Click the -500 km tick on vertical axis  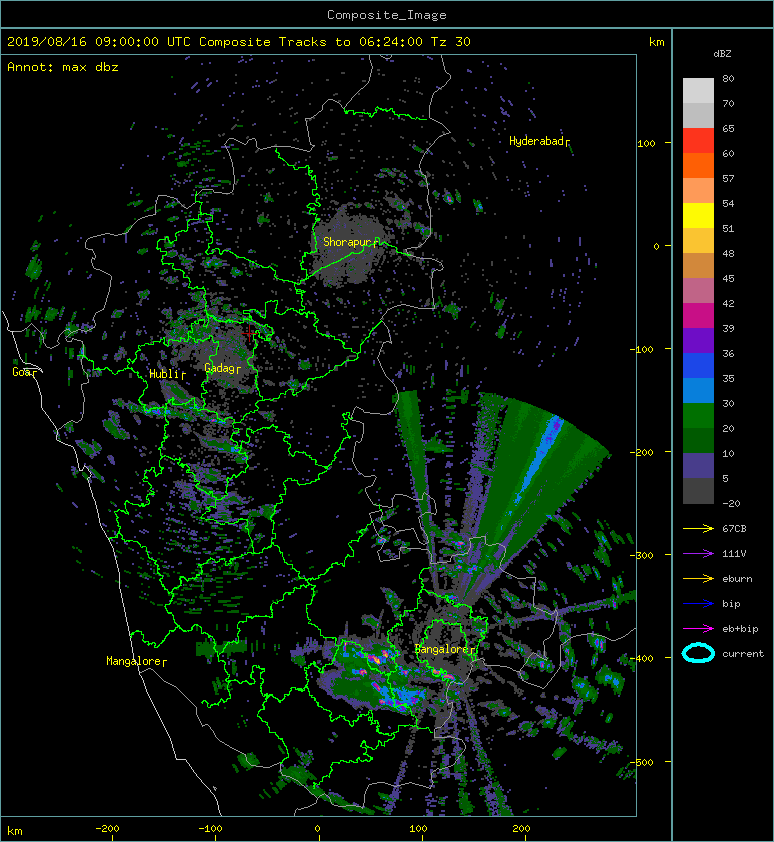642,762
